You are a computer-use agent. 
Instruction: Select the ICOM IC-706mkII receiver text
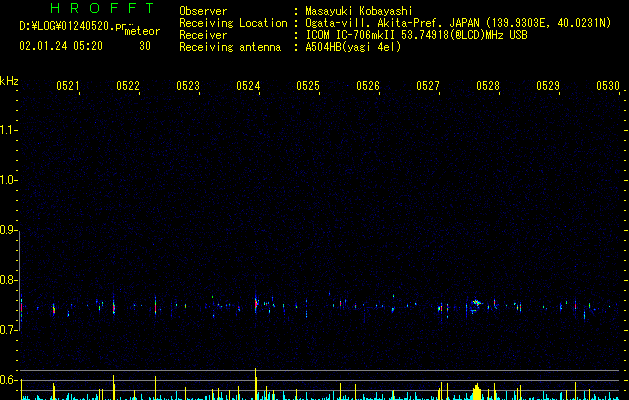point(416,35)
